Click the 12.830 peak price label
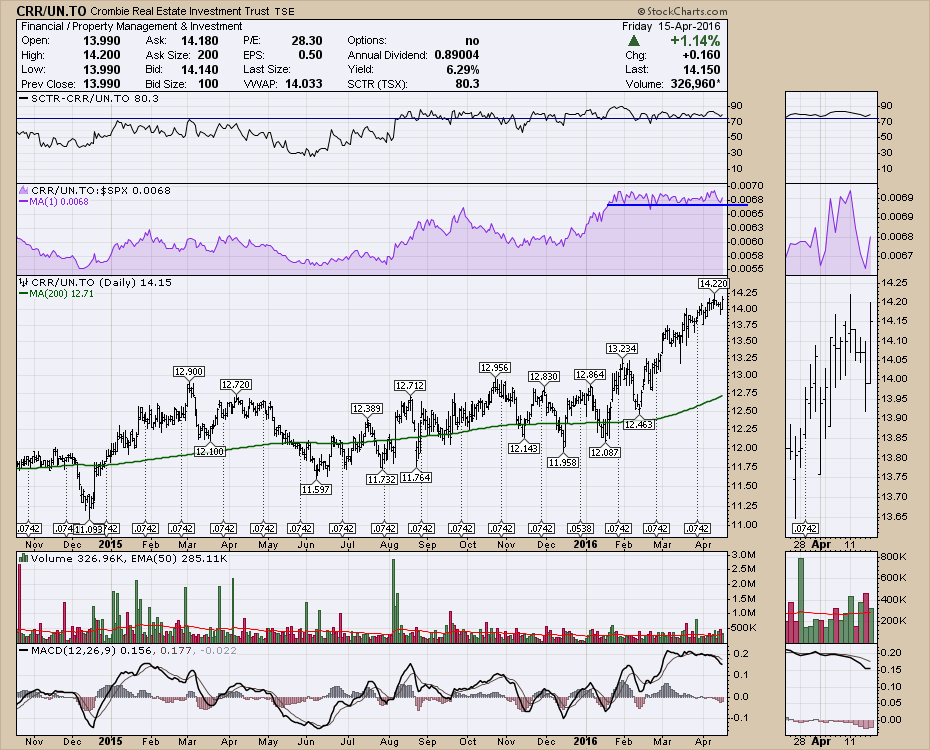Image resolution: width=930 pixels, height=750 pixels. pyautogui.click(x=544, y=376)
